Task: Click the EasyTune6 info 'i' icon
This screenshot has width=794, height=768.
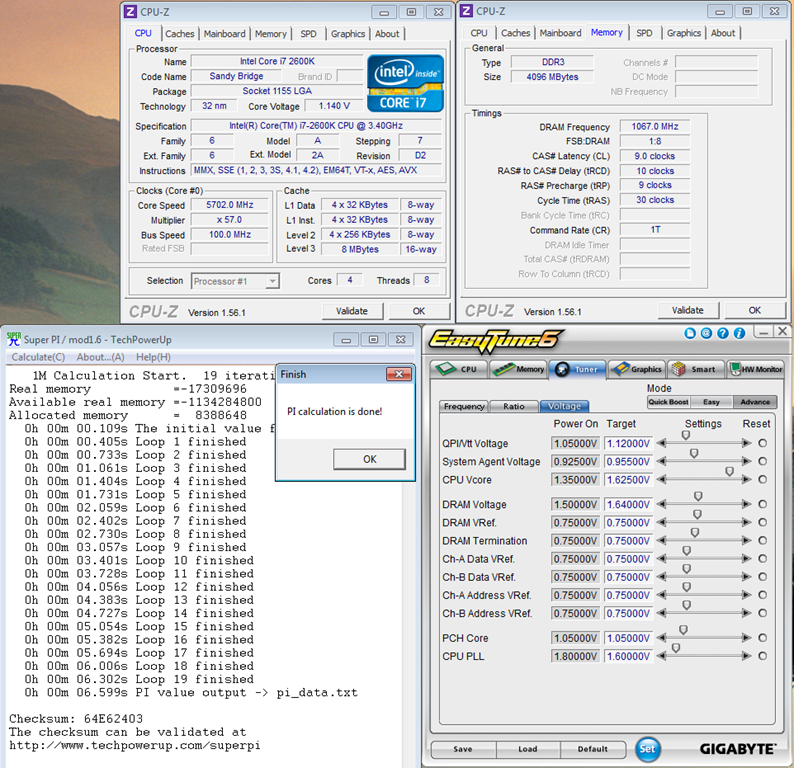Action: click(x=739, y=333)
